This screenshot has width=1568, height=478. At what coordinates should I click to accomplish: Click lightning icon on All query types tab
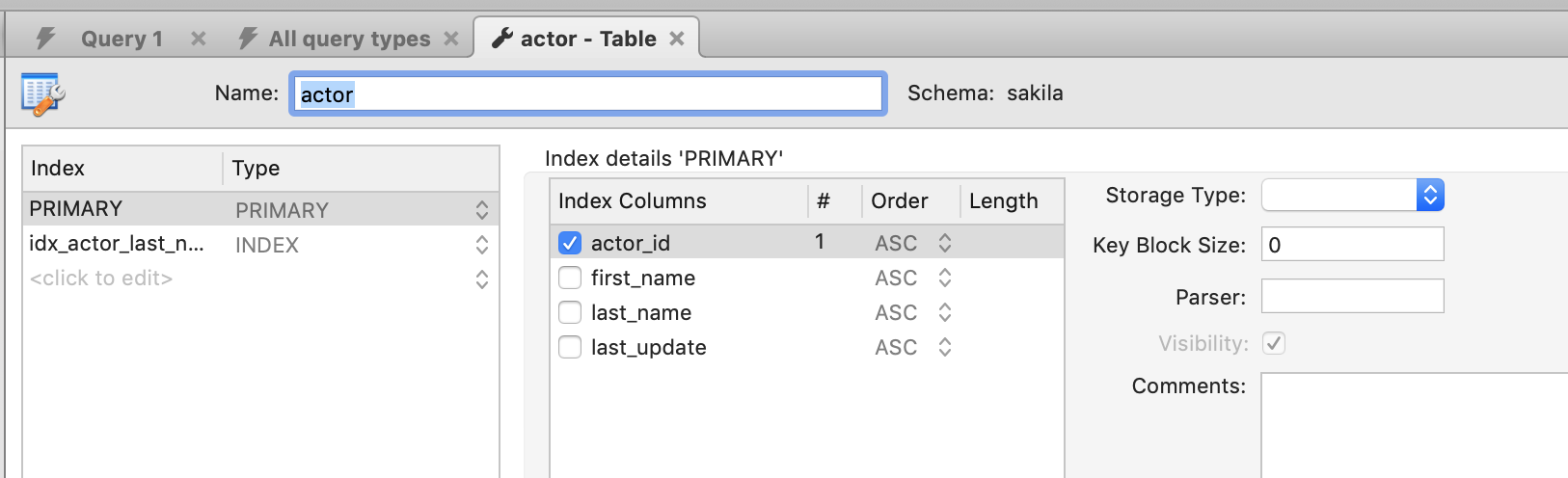point(248,39)
